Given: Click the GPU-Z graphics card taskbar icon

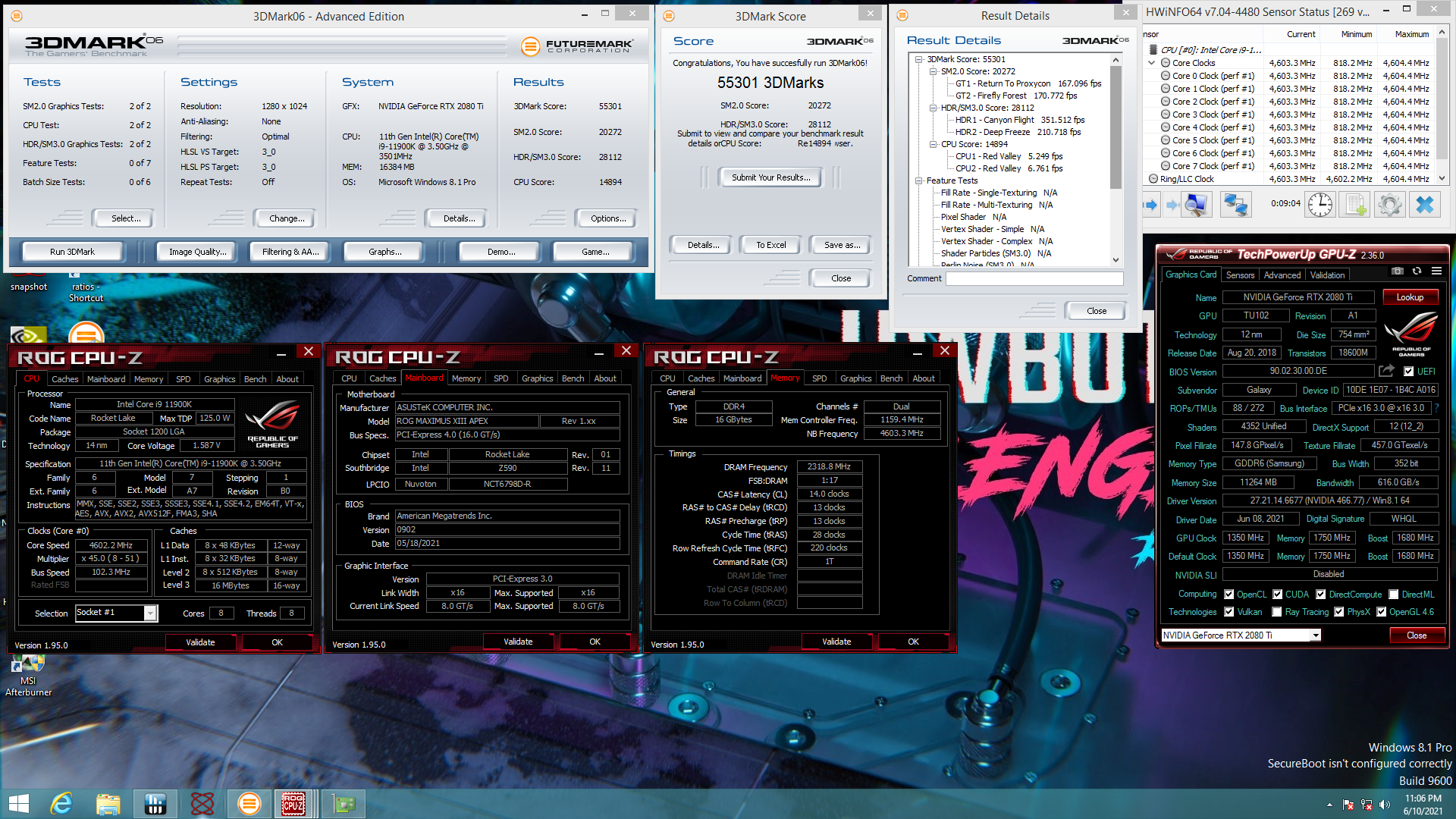Looking at the screenshot, I should (x=344, y=804).
